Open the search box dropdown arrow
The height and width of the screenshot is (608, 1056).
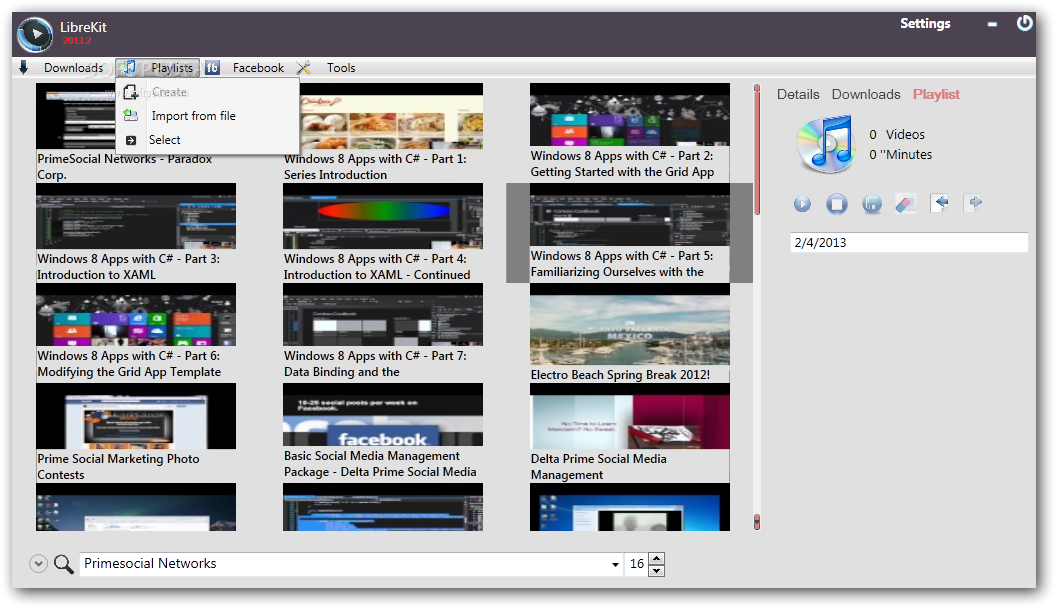(615, 564)
